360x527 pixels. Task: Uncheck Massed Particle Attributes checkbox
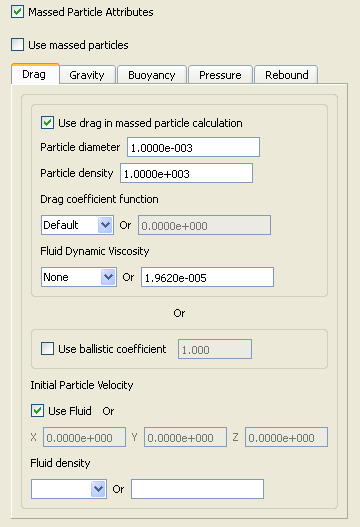coord(17,12)
